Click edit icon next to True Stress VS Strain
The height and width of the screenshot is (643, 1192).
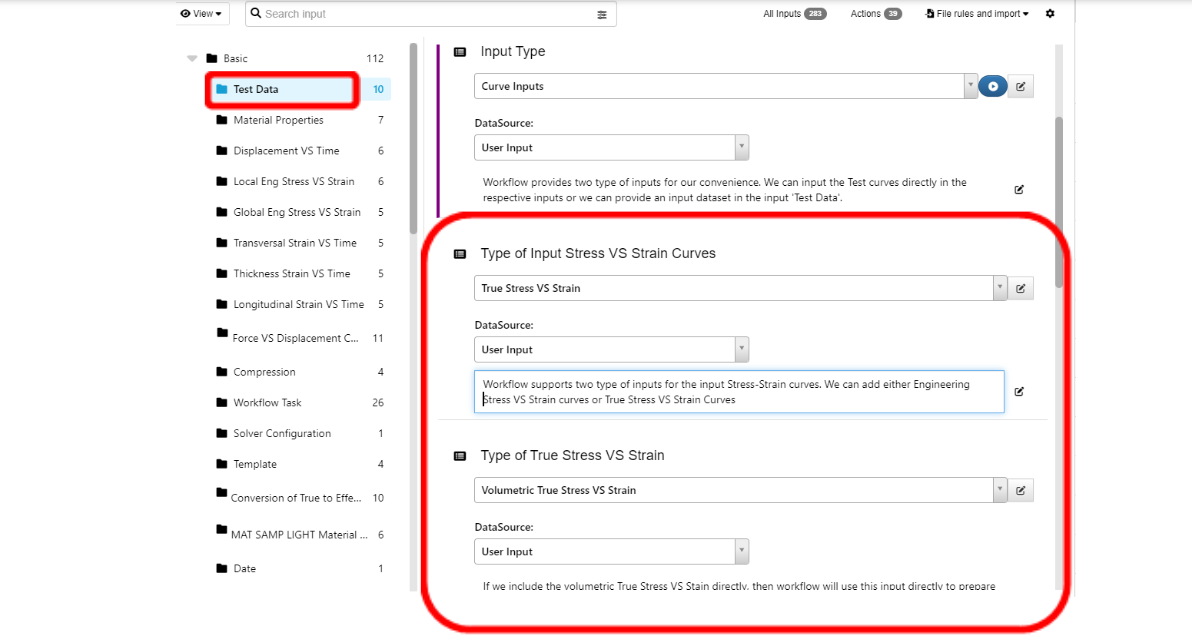(1020, 288)
